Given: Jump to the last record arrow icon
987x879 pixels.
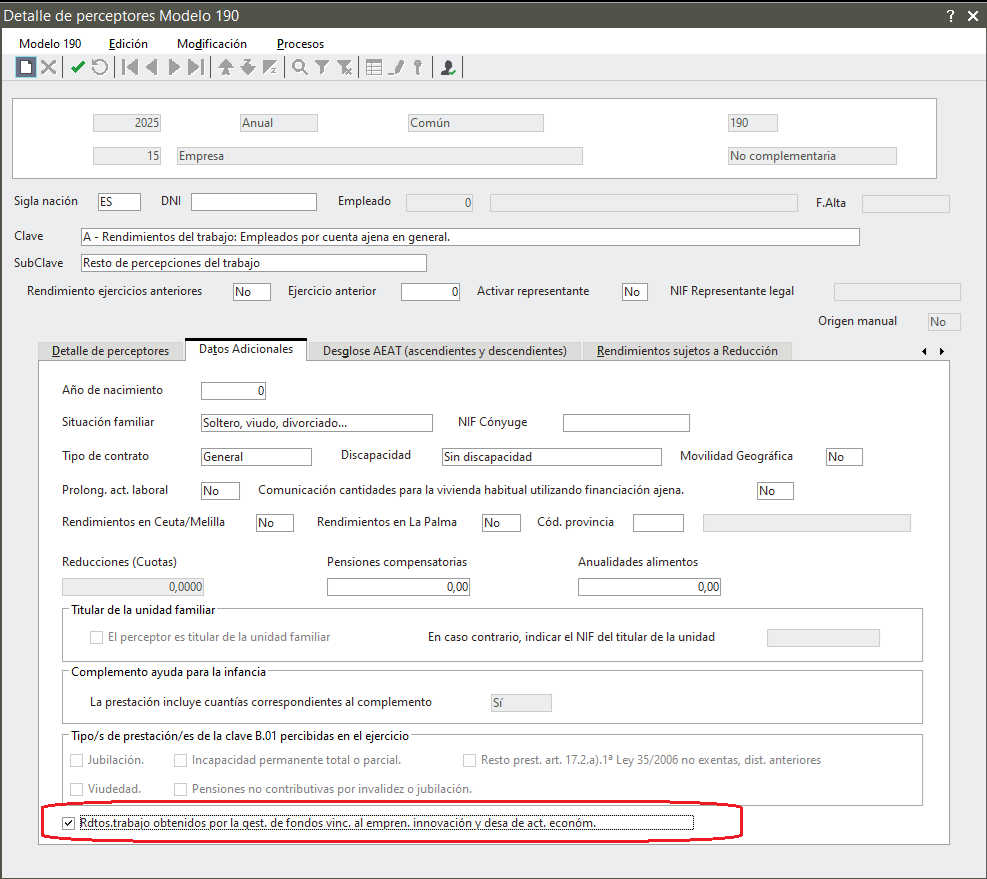Looking at the screenshot, I should pyautogui.click(x=196, y=67).
